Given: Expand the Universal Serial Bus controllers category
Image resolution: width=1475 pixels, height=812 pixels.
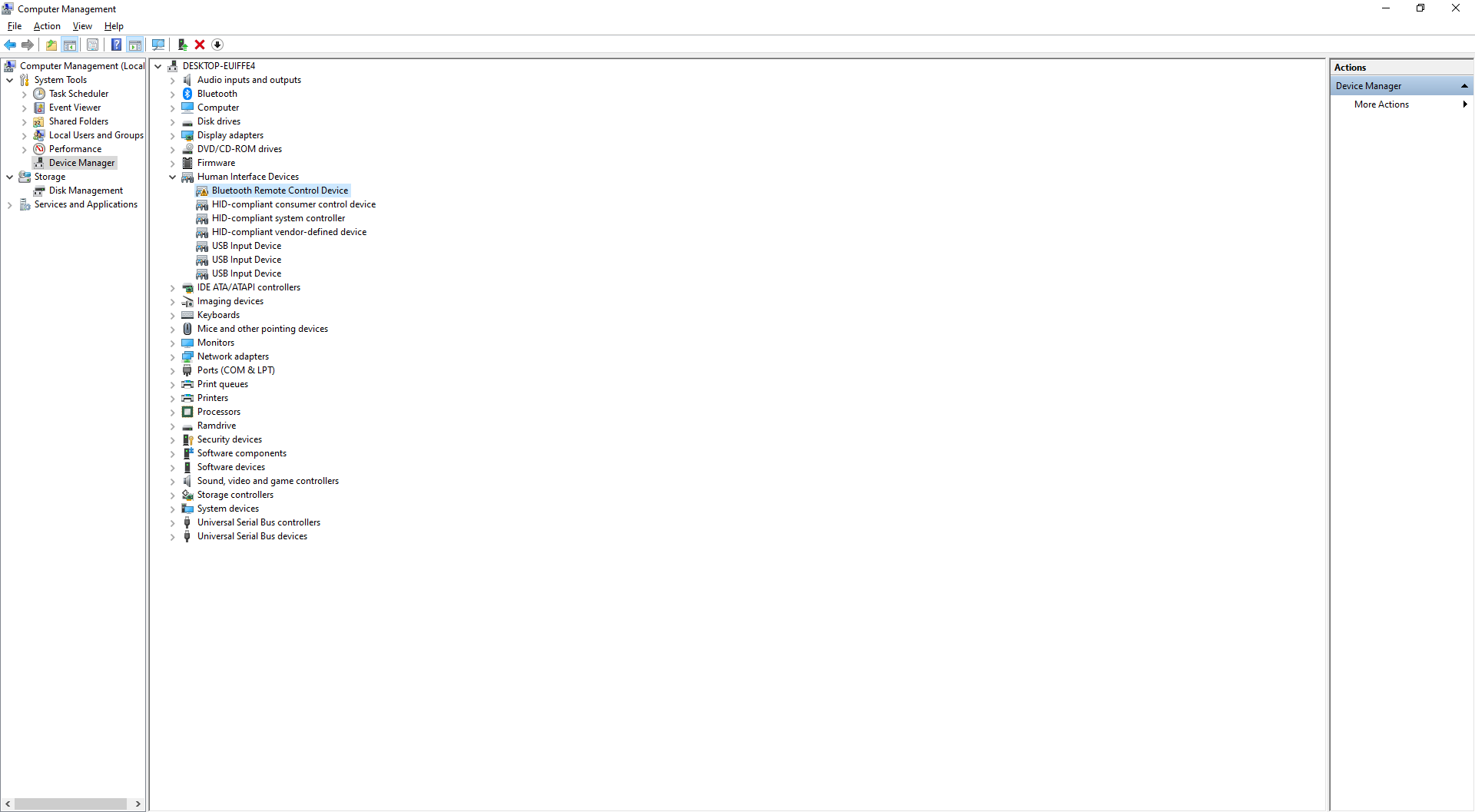Looking at the screenshot, I should point(172,522).
